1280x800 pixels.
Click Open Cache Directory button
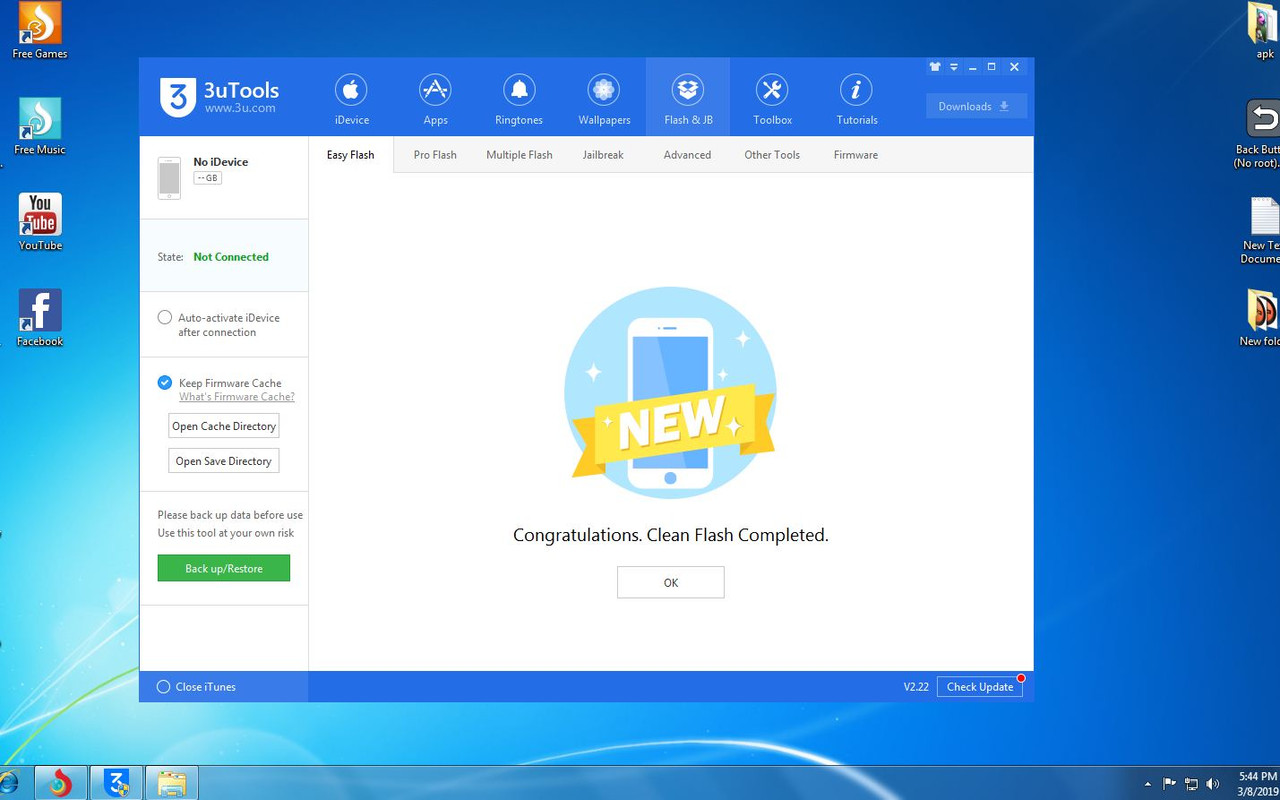click(x=223, y=426)
